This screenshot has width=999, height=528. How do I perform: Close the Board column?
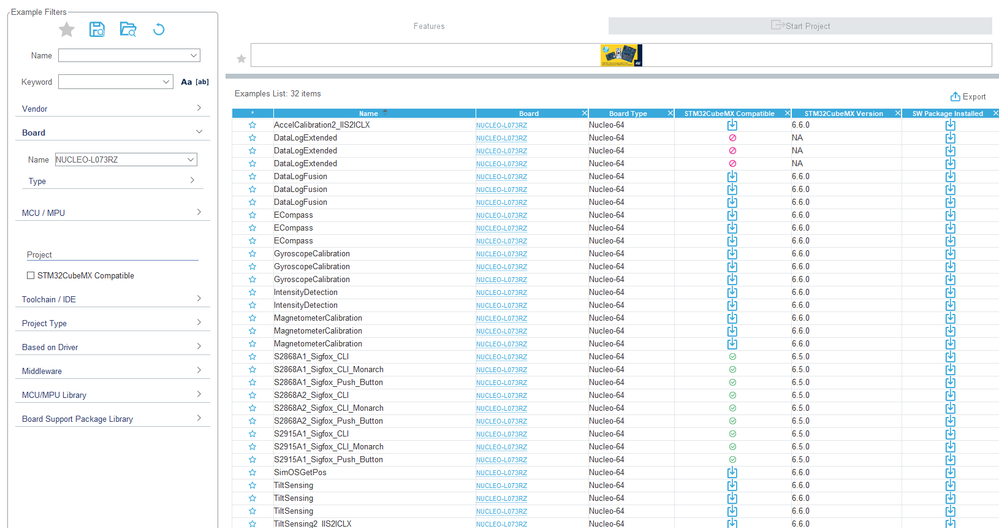click(584, 113)
